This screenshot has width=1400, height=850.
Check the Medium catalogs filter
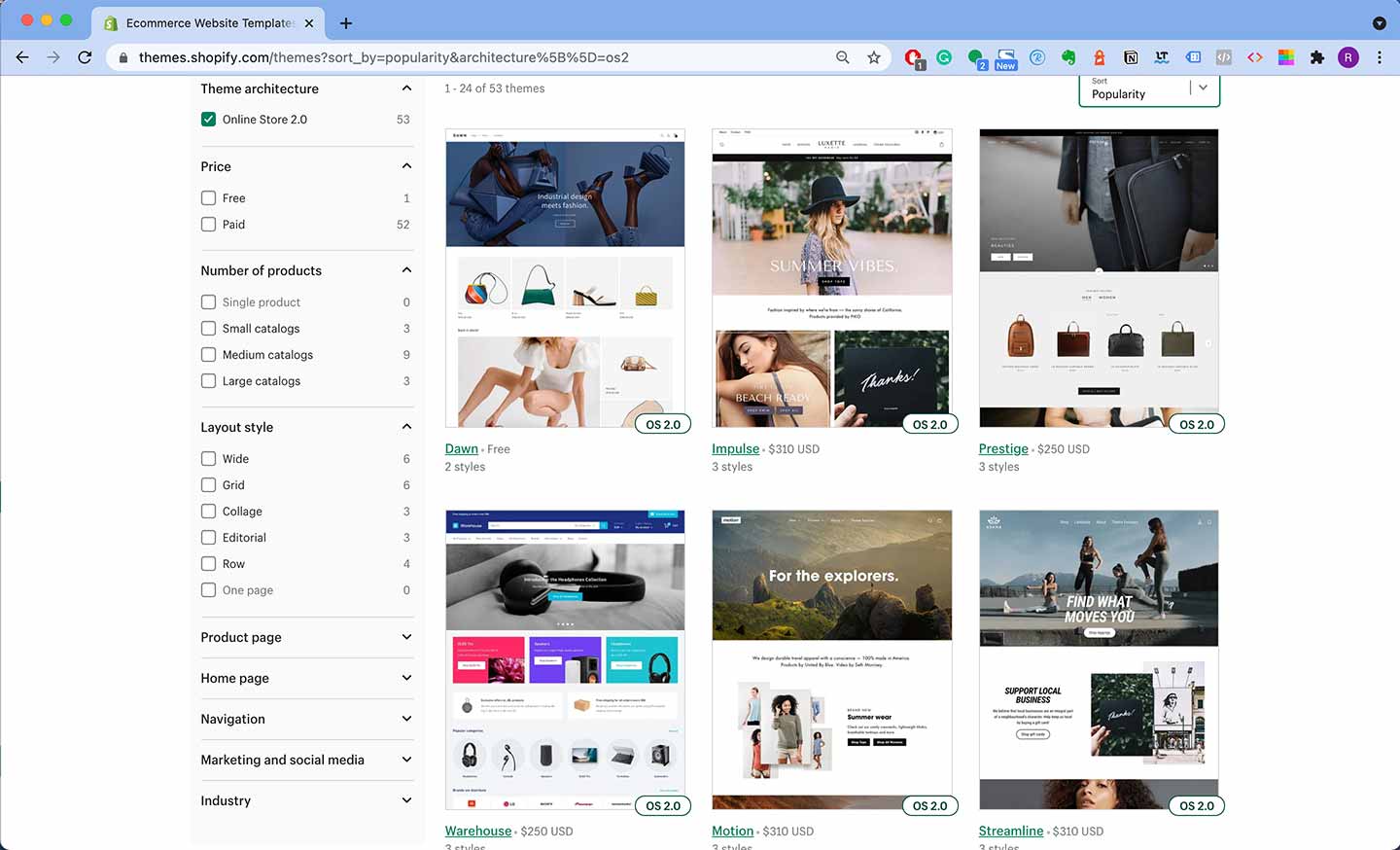(208, 355)
